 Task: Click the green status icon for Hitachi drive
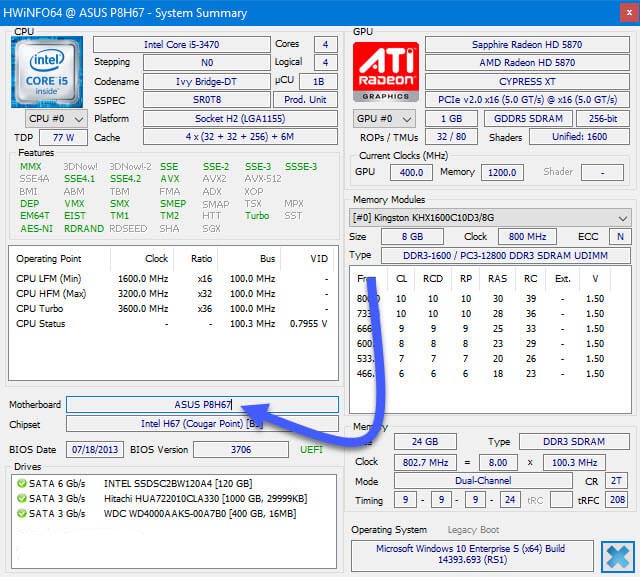point(21,499)
